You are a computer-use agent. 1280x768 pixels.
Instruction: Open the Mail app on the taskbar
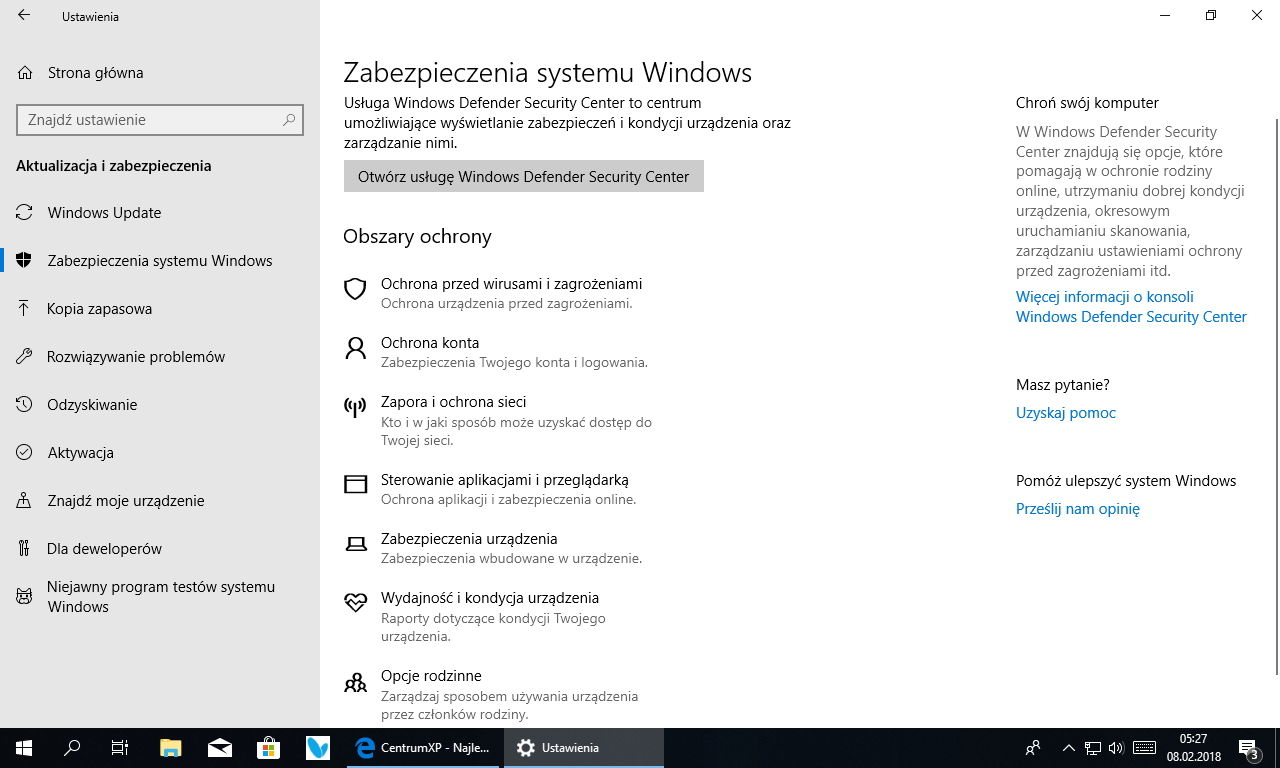[220, 748]
